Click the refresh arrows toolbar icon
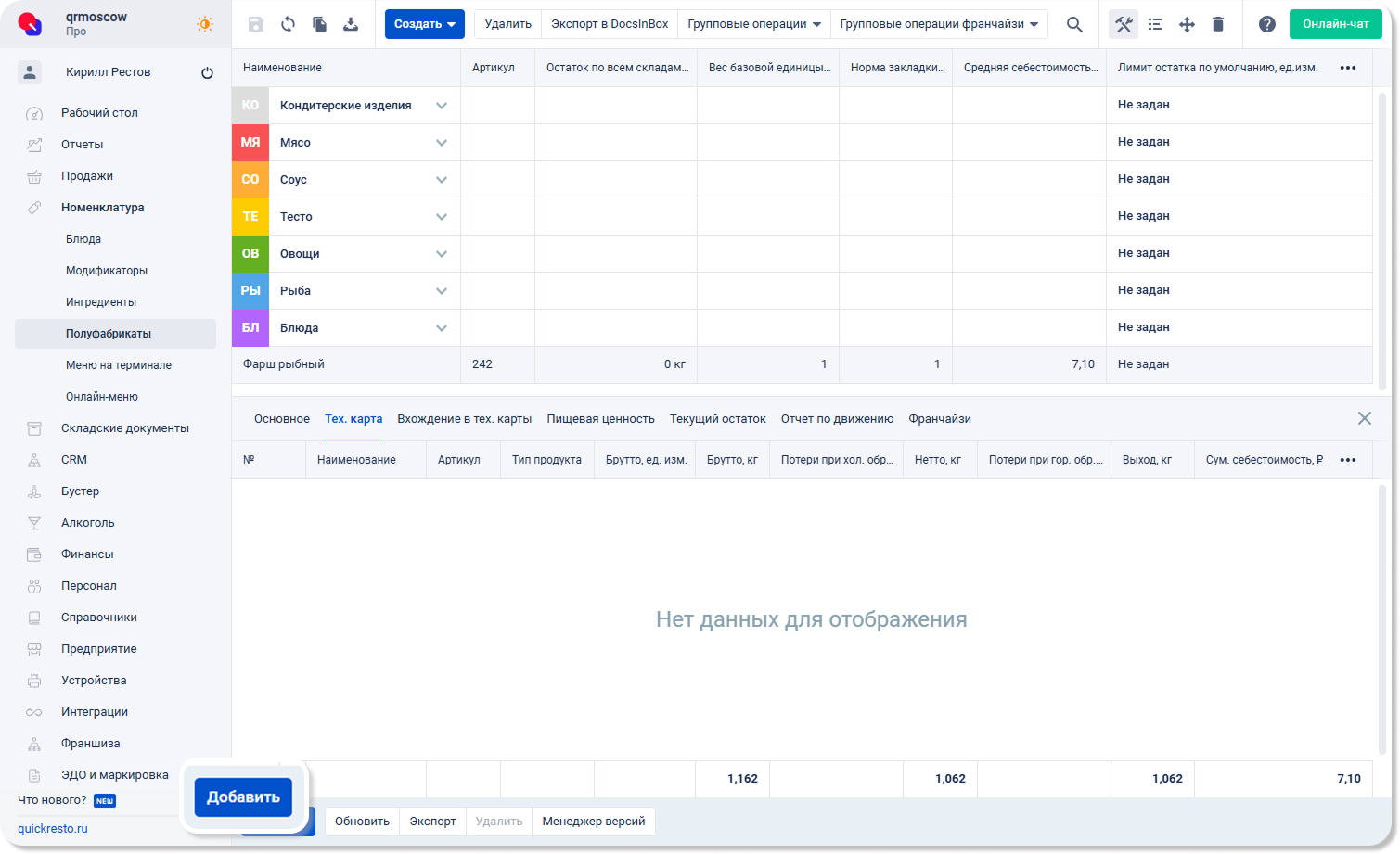The image size is (1400, 854). tap(288, 24)
